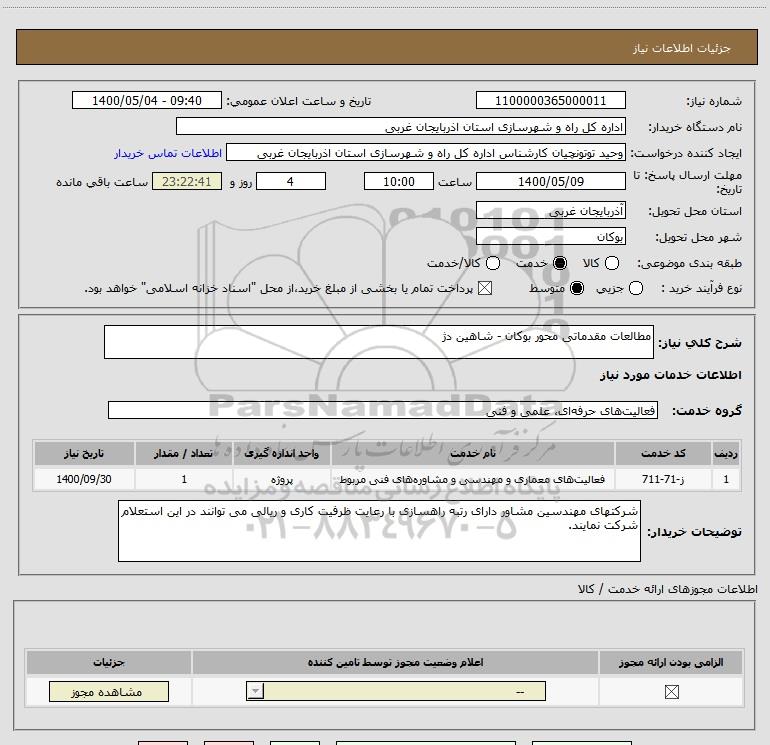Viewport: 770px width, 745px height.
Task: Click delivery province field آذربایجان غربی
Action: coord(550,210)
